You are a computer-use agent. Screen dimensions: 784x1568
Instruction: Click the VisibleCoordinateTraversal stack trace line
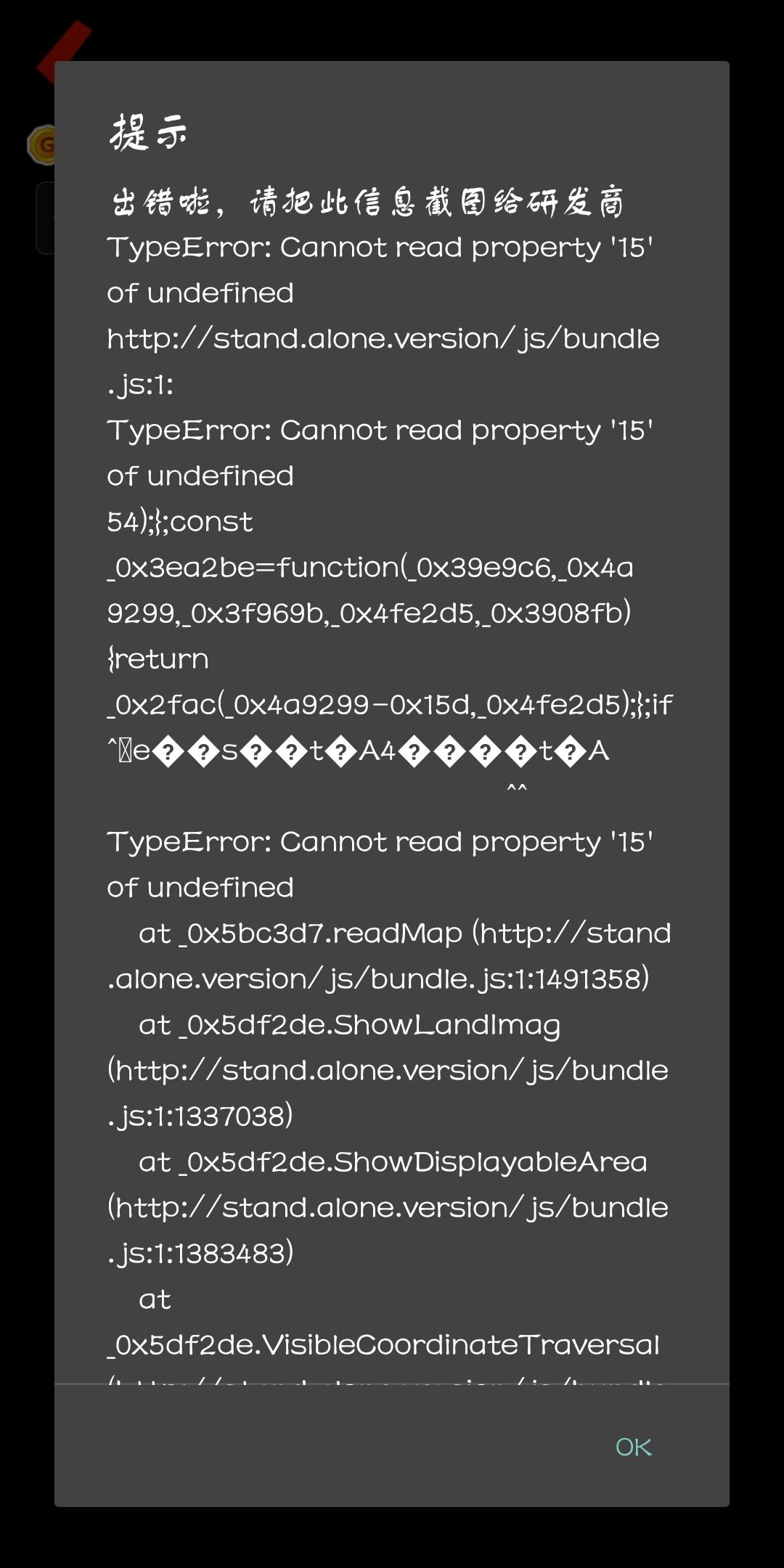click(383, 1345)
